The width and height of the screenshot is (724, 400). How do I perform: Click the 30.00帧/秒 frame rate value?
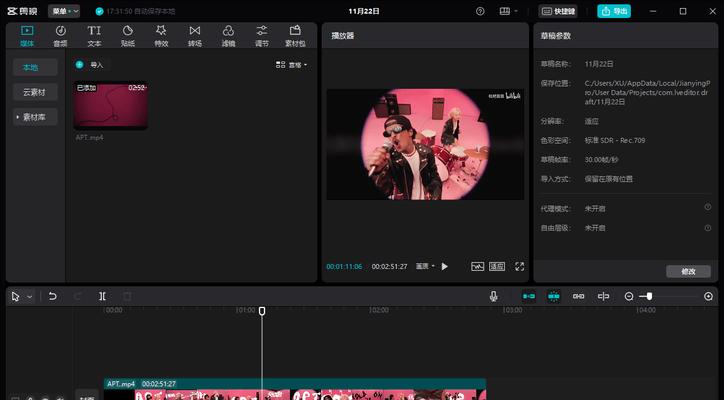pos(601,160)
